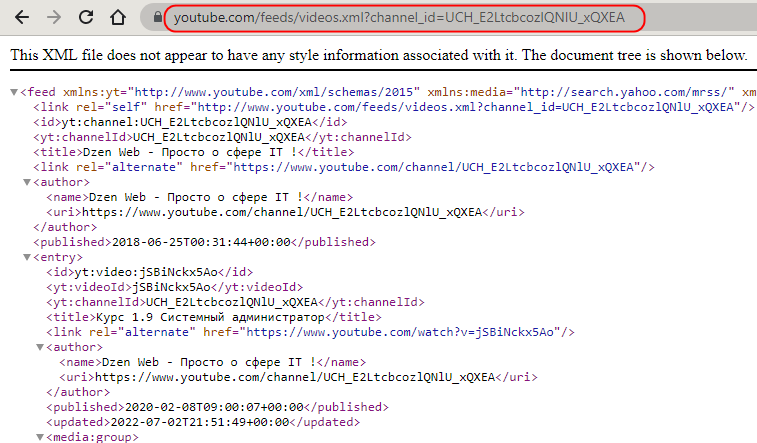
Task: Collapse the media:group element triangle
Action: point(40,437)
